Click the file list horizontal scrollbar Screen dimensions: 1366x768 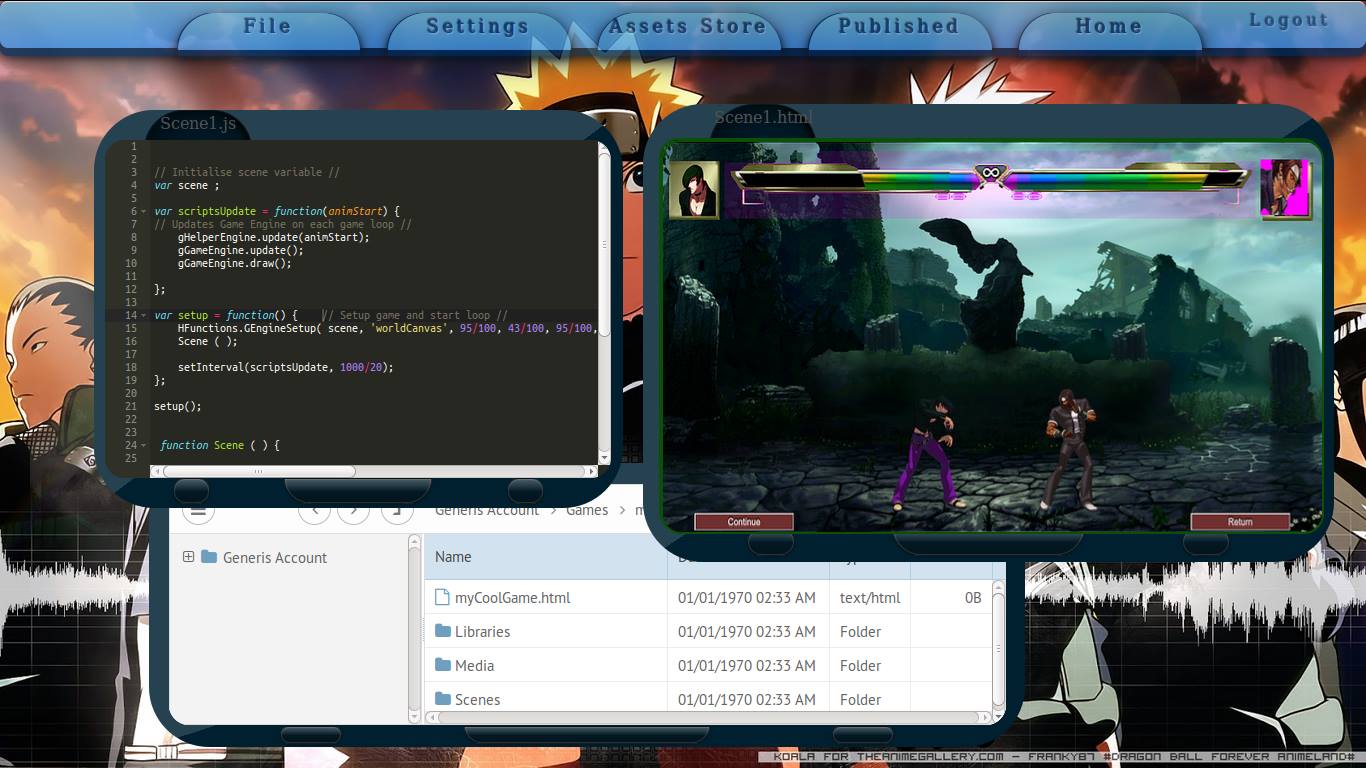pyautogui.click(x=708, y=717)
